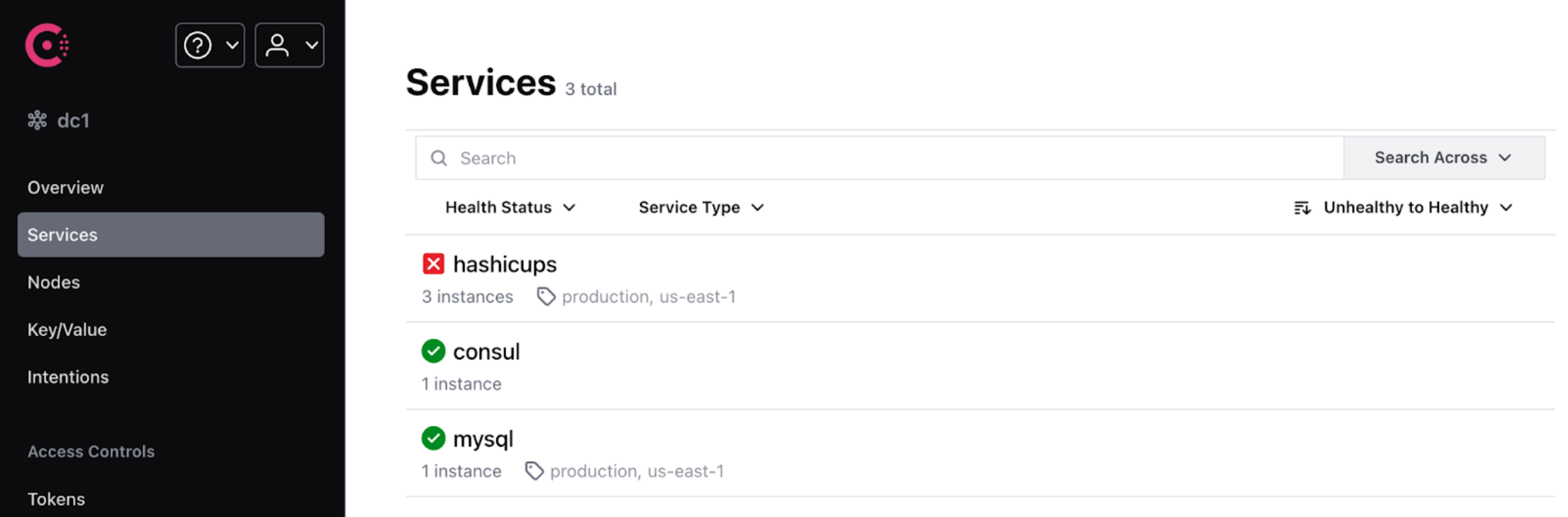Click the green healthy status icon beside consul
This screenshot has height=517, width=1568.
click(433, 351)
